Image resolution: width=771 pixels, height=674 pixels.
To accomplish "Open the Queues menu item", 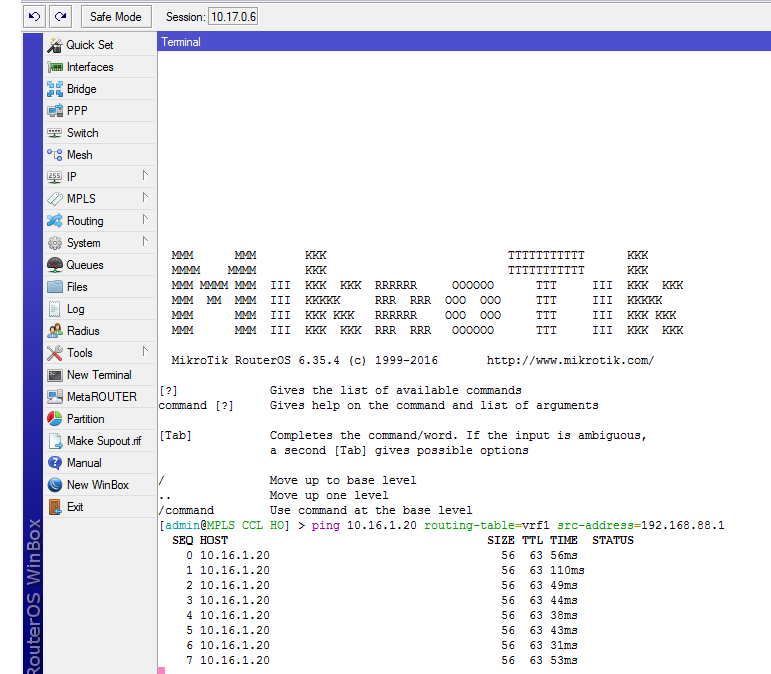I will (84, 265).
